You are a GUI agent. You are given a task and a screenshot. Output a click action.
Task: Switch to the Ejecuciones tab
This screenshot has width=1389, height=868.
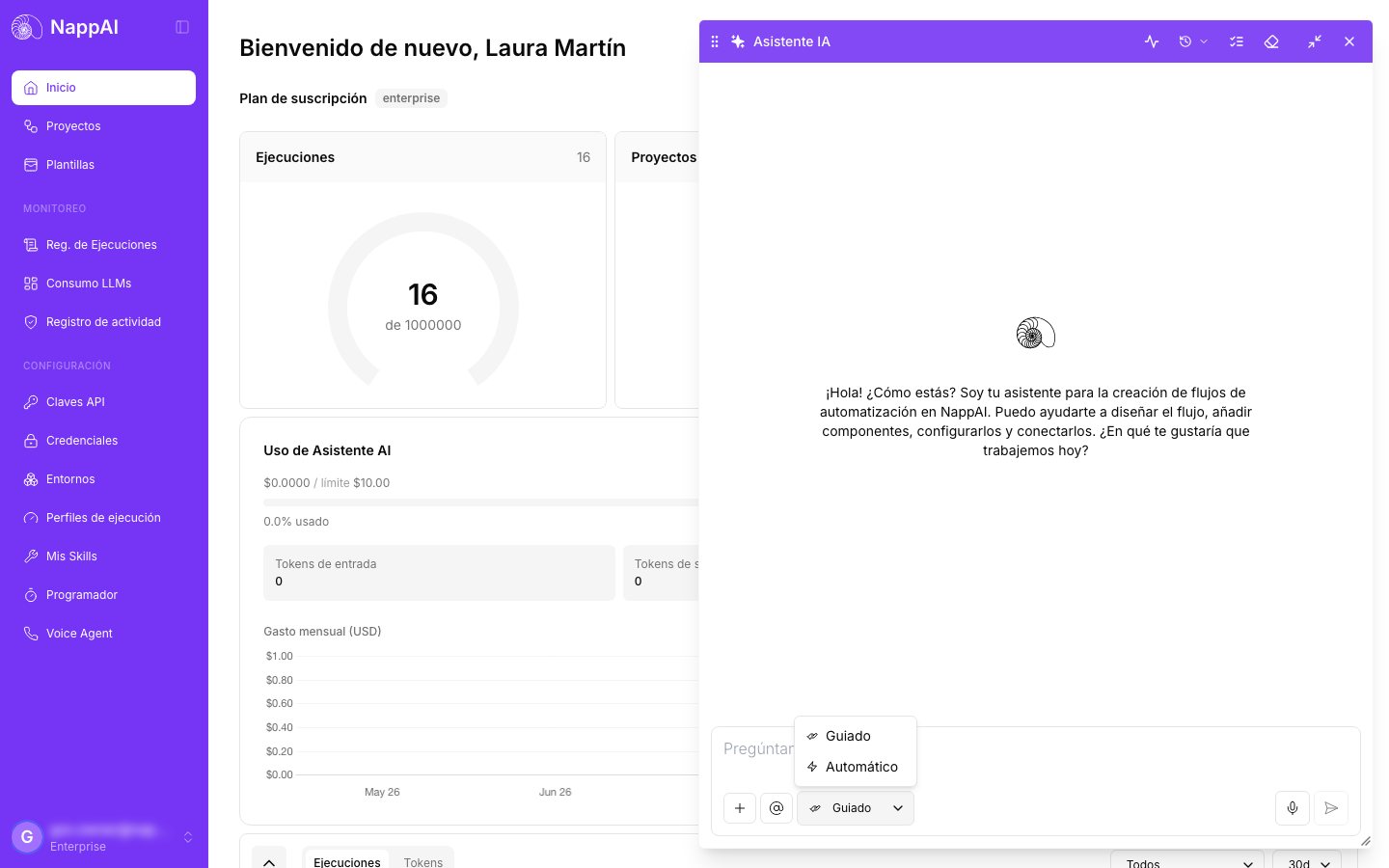[x=347, y=861]
